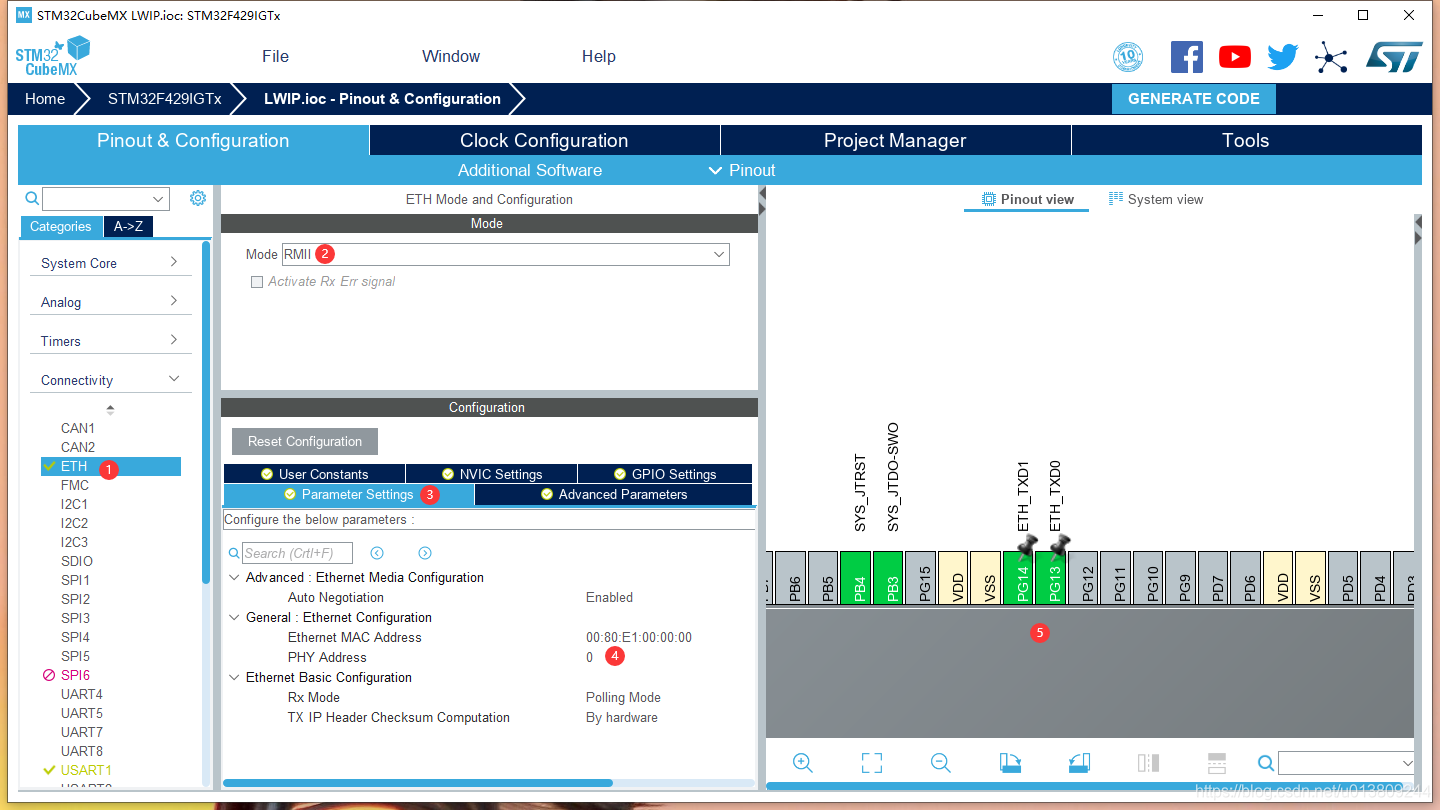Click the GENERATE CODE button
Screen dimensions: 1440x810
1194,99
